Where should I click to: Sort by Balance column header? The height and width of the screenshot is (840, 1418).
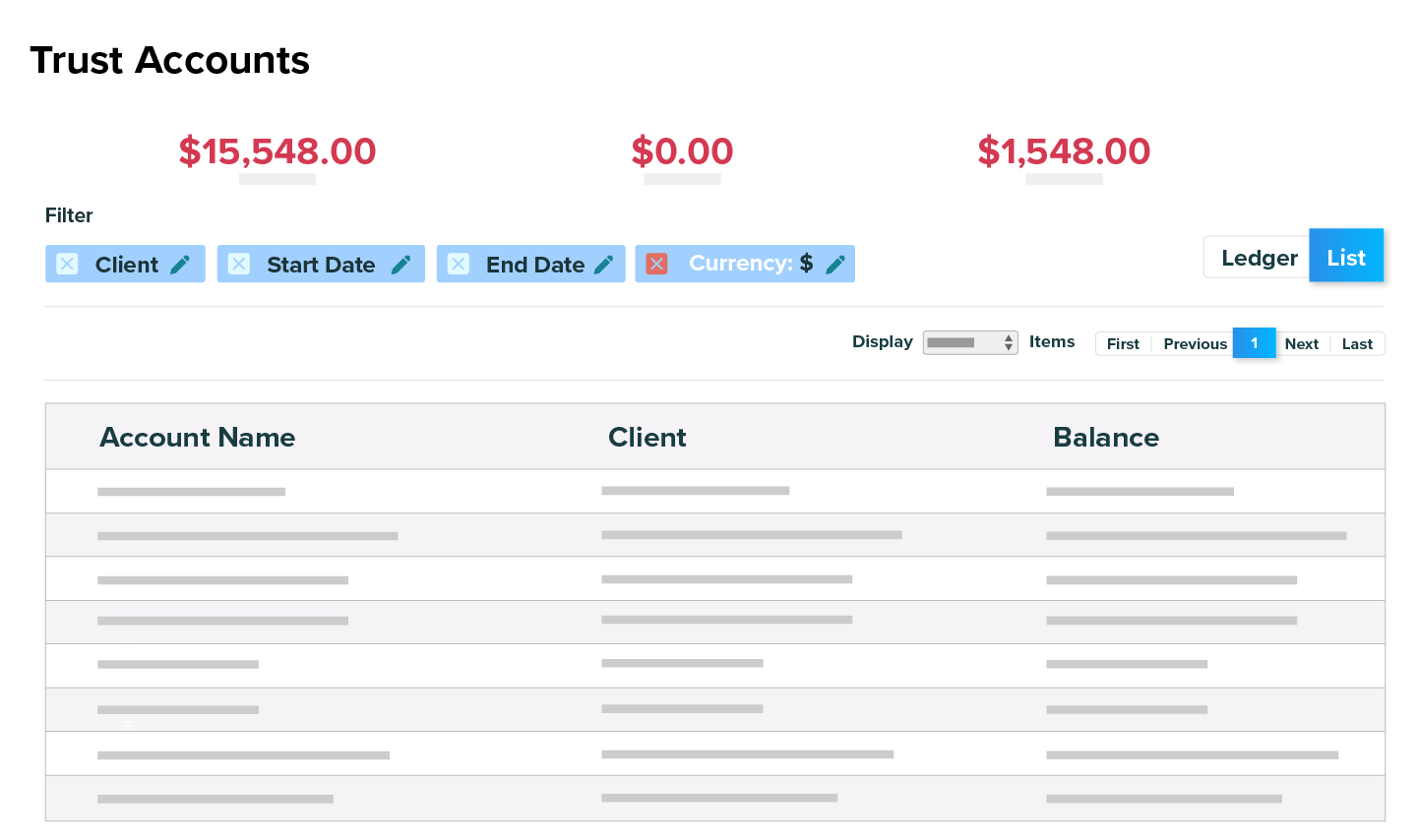[x=1106, y=437]
